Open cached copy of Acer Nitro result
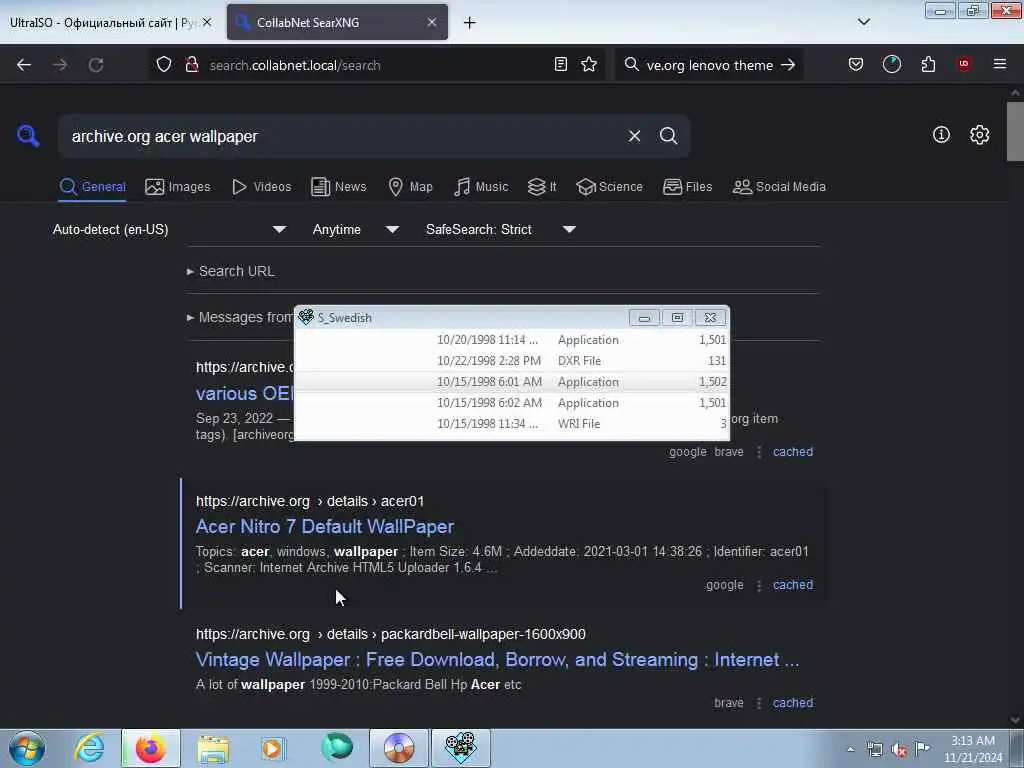This screenshot has width=1024, height=768. pyautogui.click(x=793, y=584)
